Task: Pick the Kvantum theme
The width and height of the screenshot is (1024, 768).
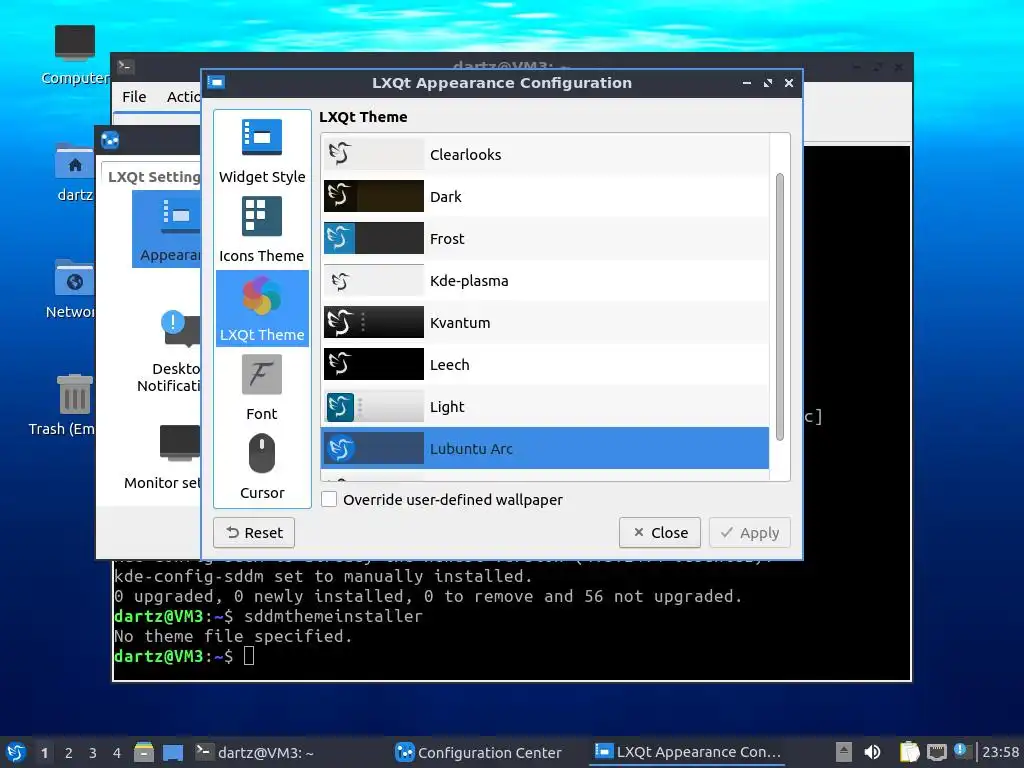Action: (x=545, y=323)
